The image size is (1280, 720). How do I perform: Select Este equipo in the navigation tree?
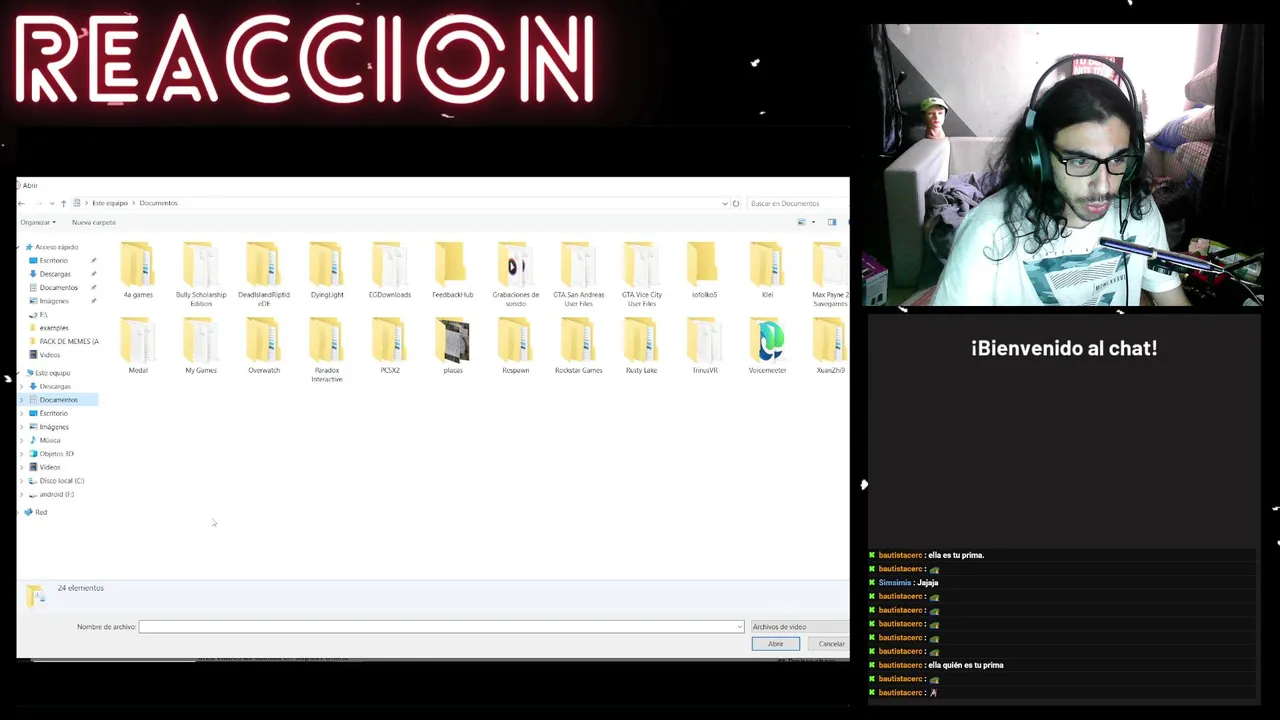pos(52,373)
